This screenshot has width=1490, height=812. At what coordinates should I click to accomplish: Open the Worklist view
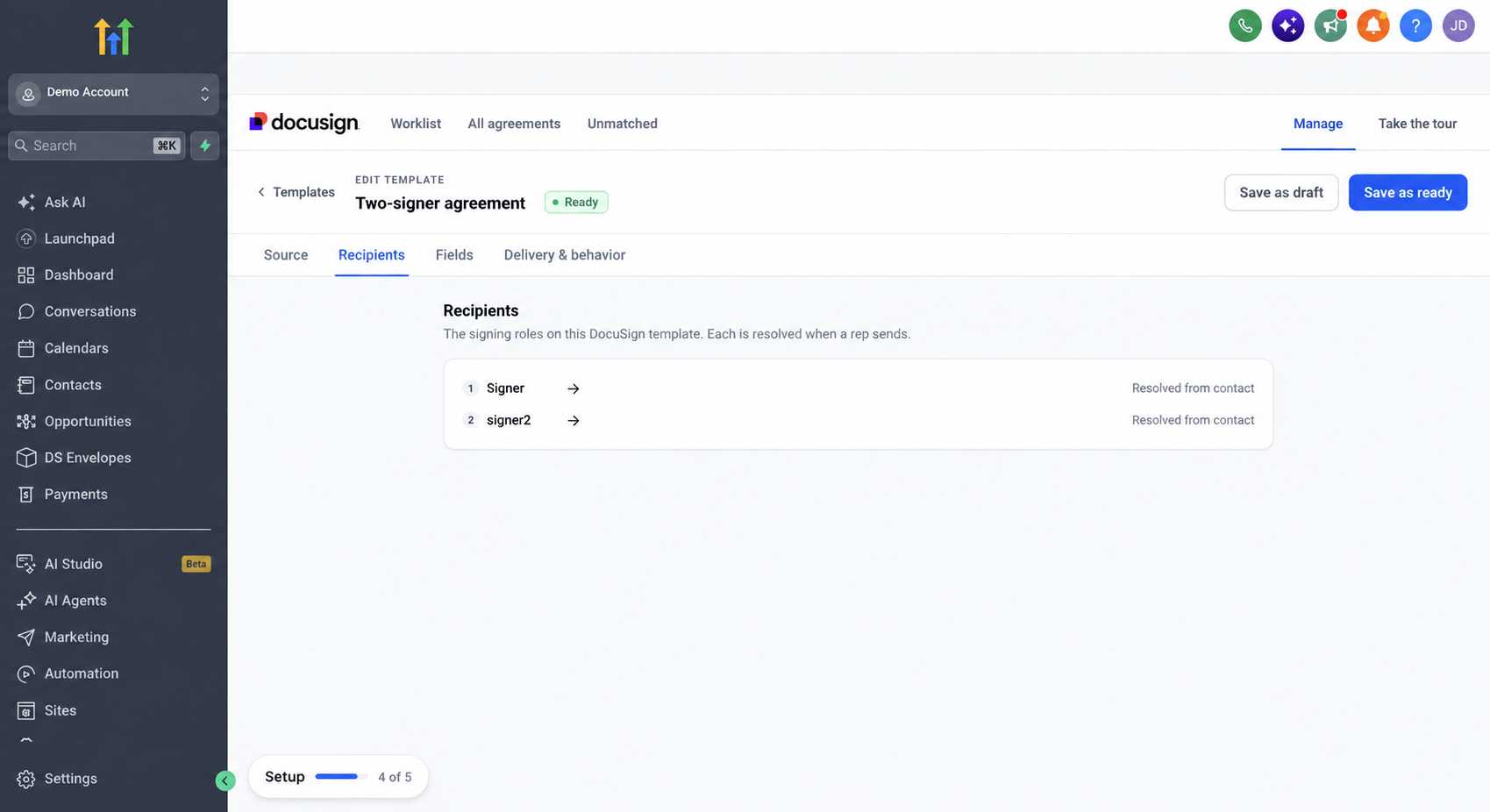click(x=416, y=124)
